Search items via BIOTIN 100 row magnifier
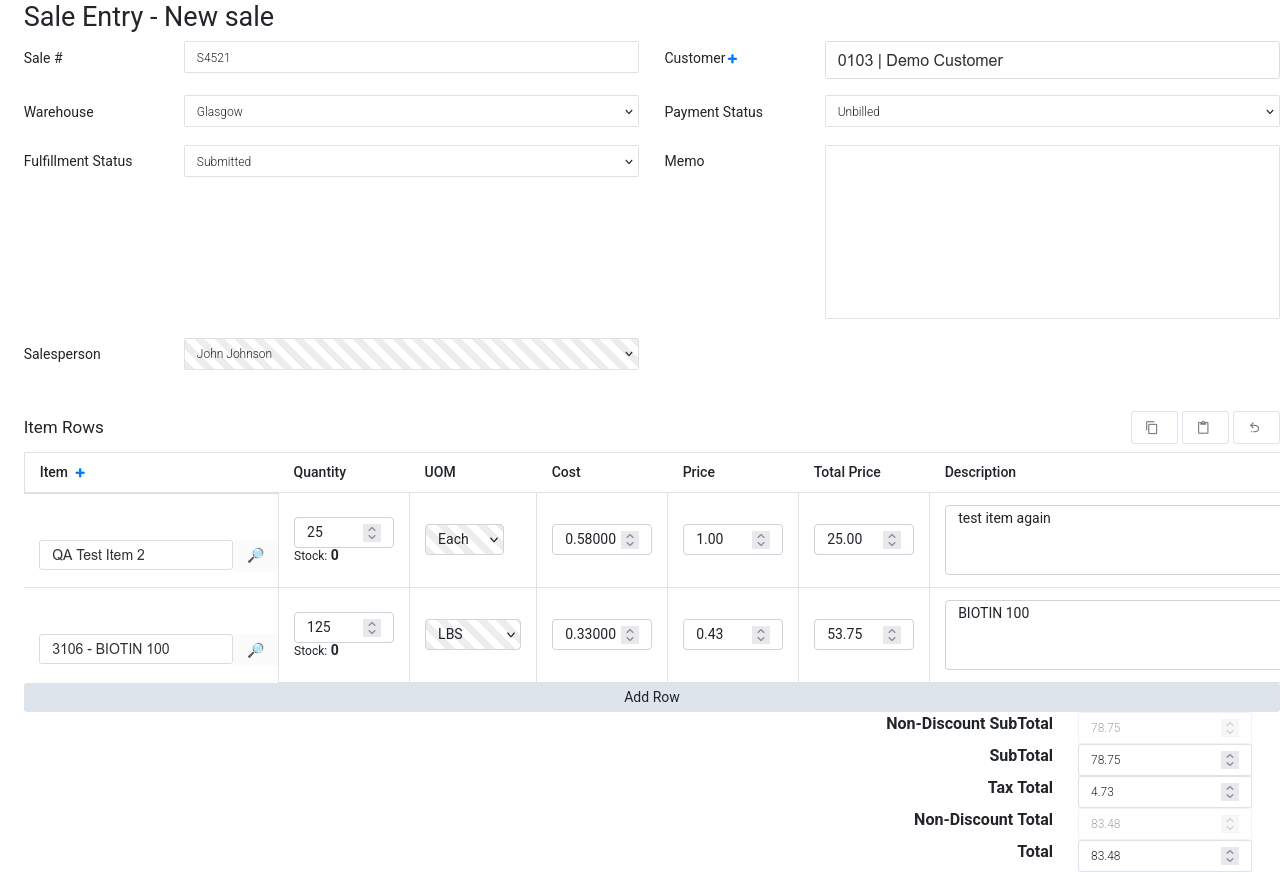 (256, 650)
